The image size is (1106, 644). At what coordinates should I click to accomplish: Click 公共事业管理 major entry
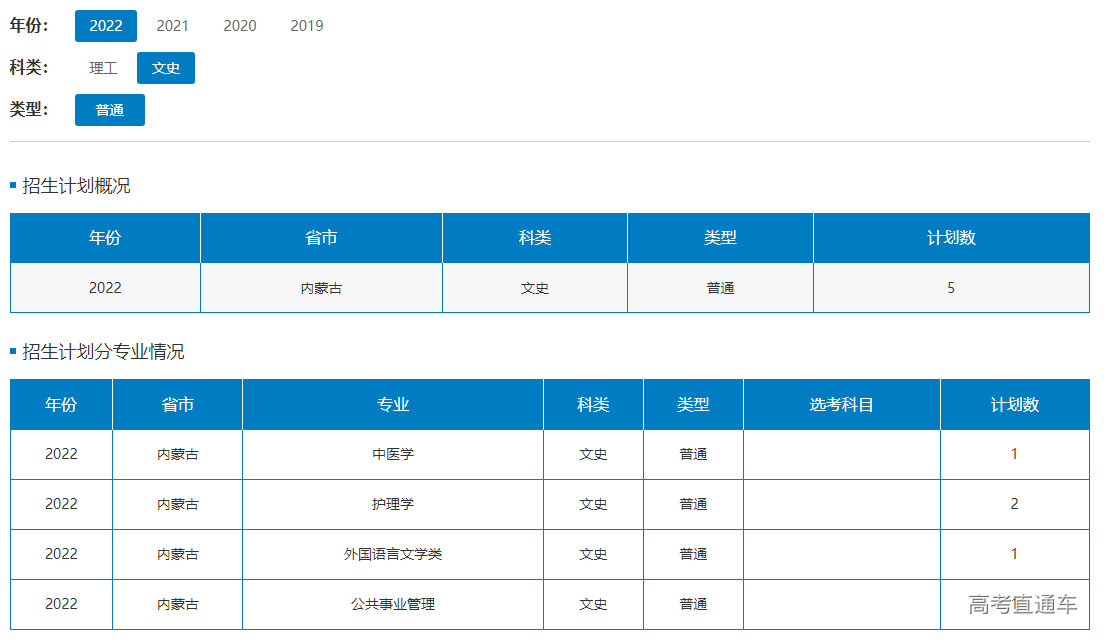tap(392, 604)
